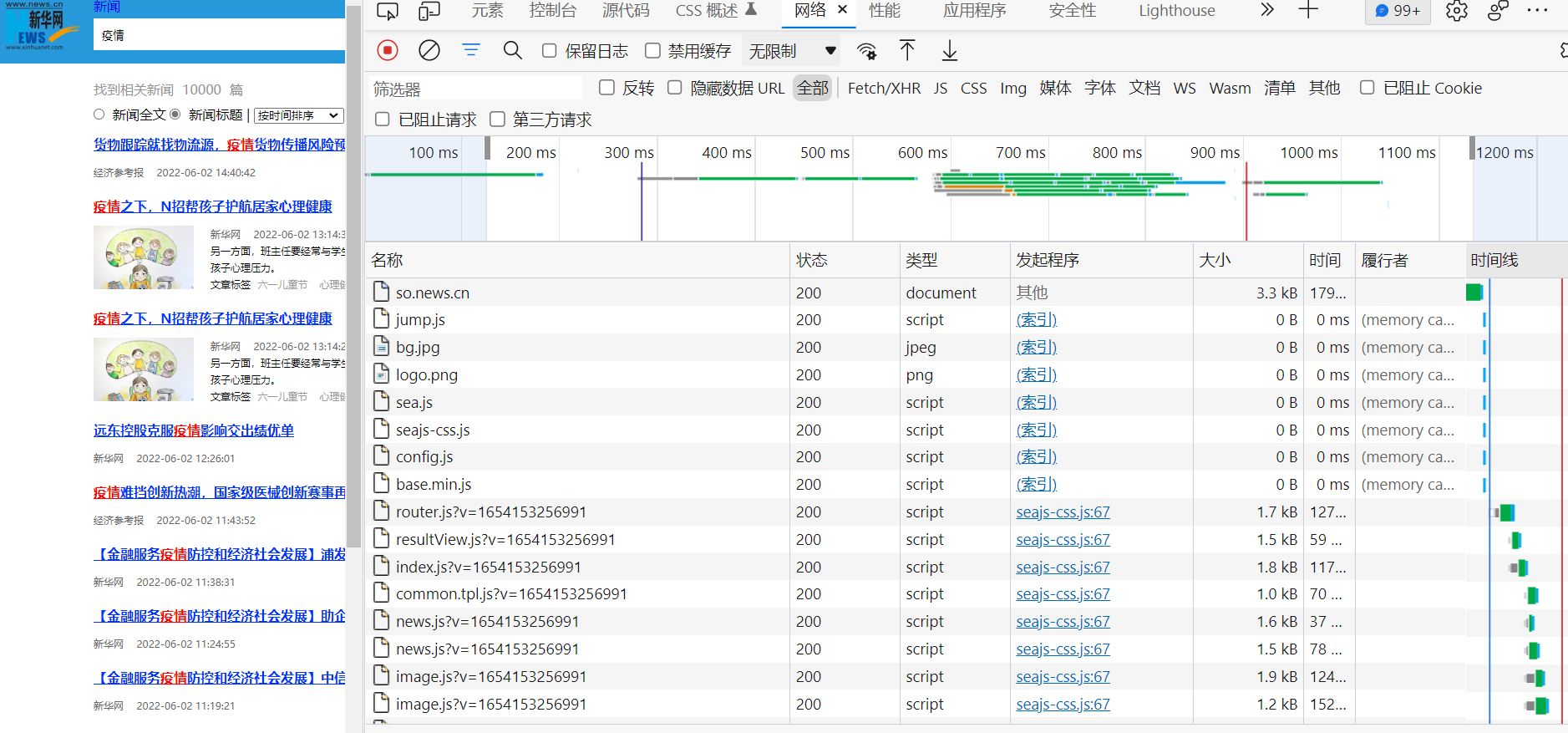Click the import HAR upload arrow

[x=907, y=50]
